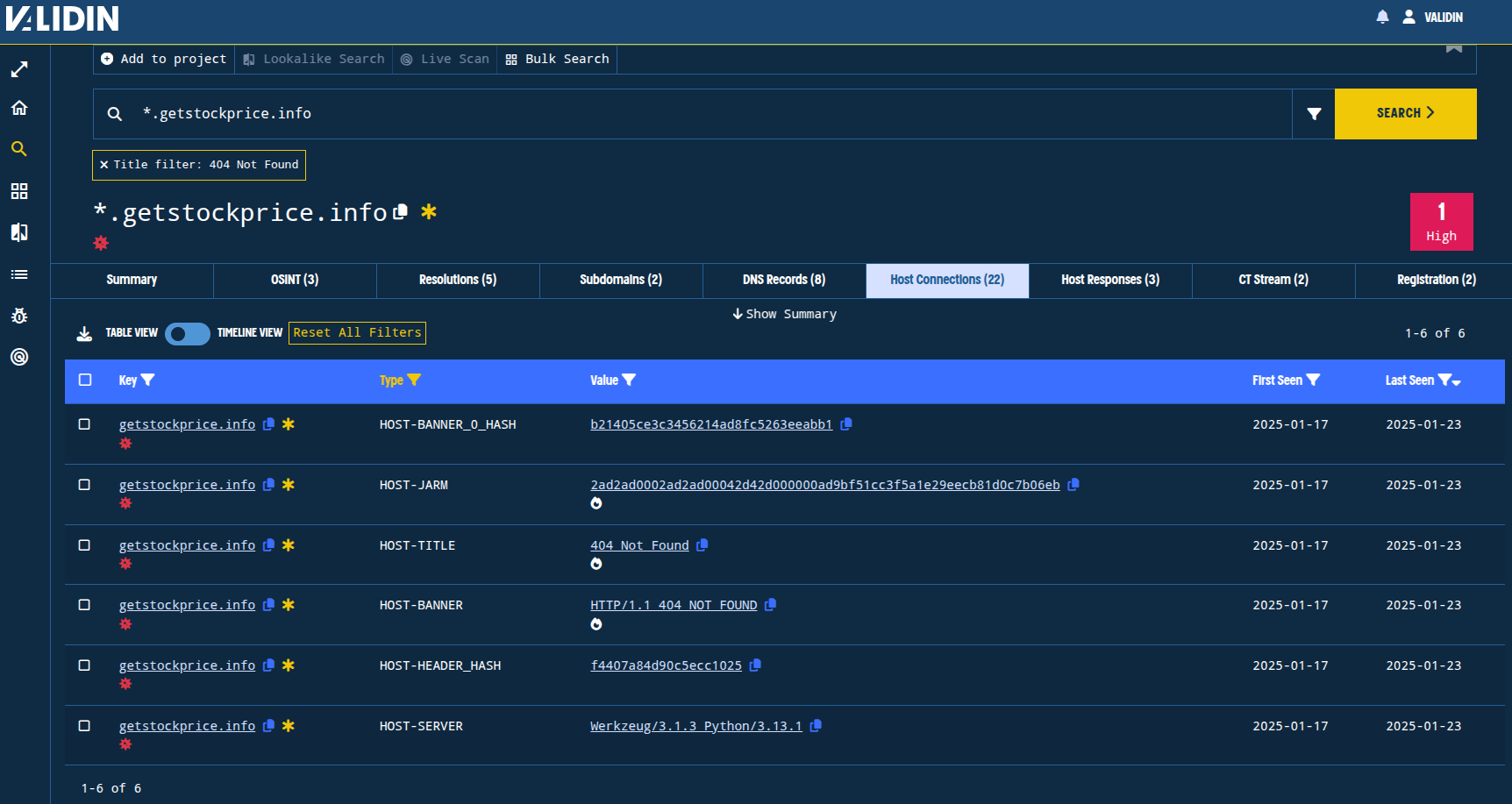Open the search filter funnel

(x=1314, y=114)
